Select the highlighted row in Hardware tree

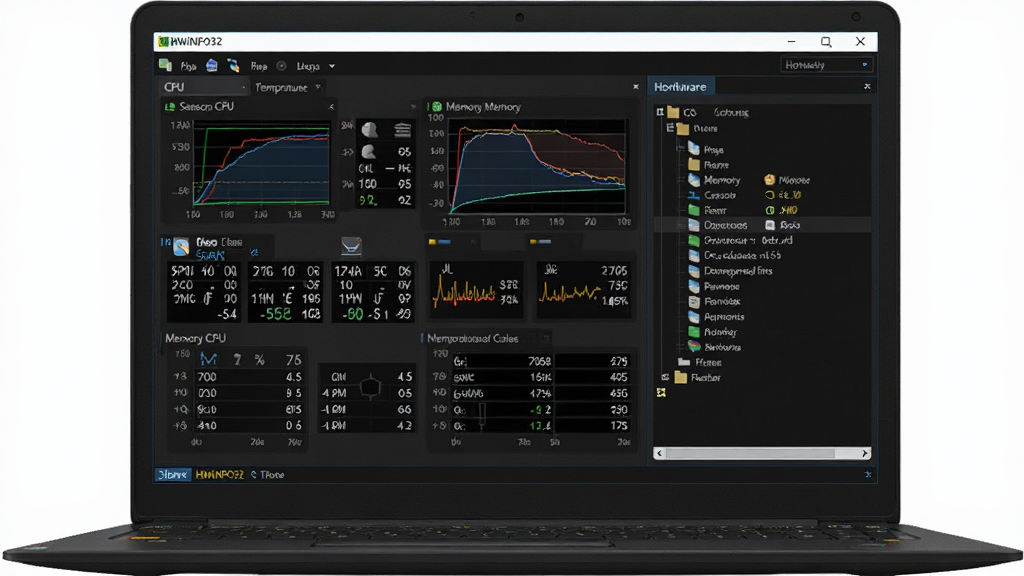pyautogui.click(x=762, y=225)
